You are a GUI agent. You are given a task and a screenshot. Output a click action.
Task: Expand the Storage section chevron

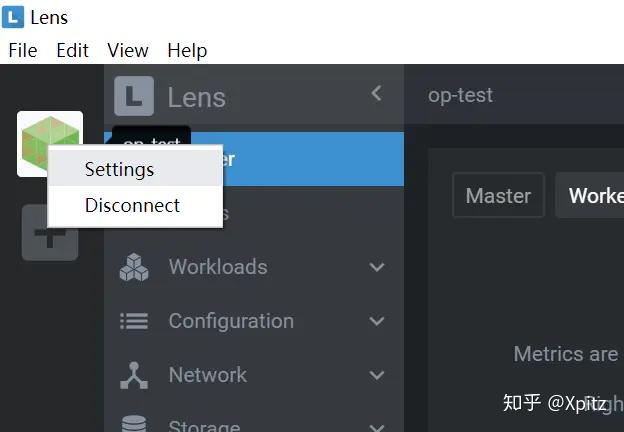tap(376, 427)
